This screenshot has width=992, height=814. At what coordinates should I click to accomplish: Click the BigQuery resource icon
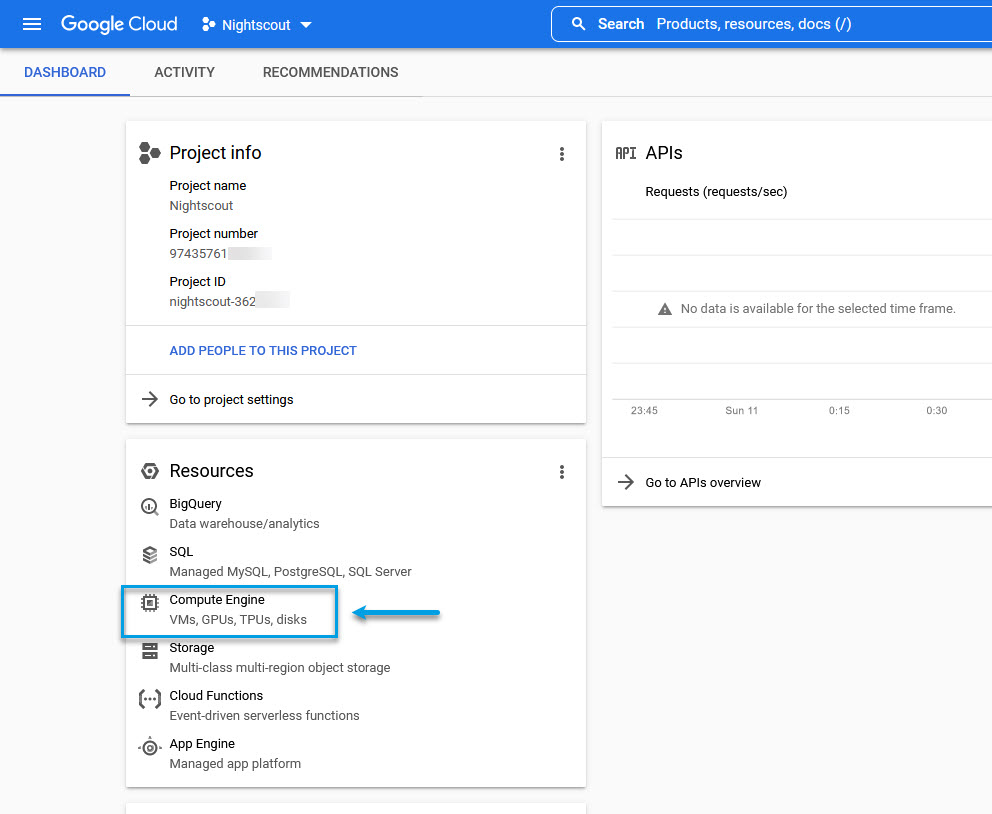150,507
